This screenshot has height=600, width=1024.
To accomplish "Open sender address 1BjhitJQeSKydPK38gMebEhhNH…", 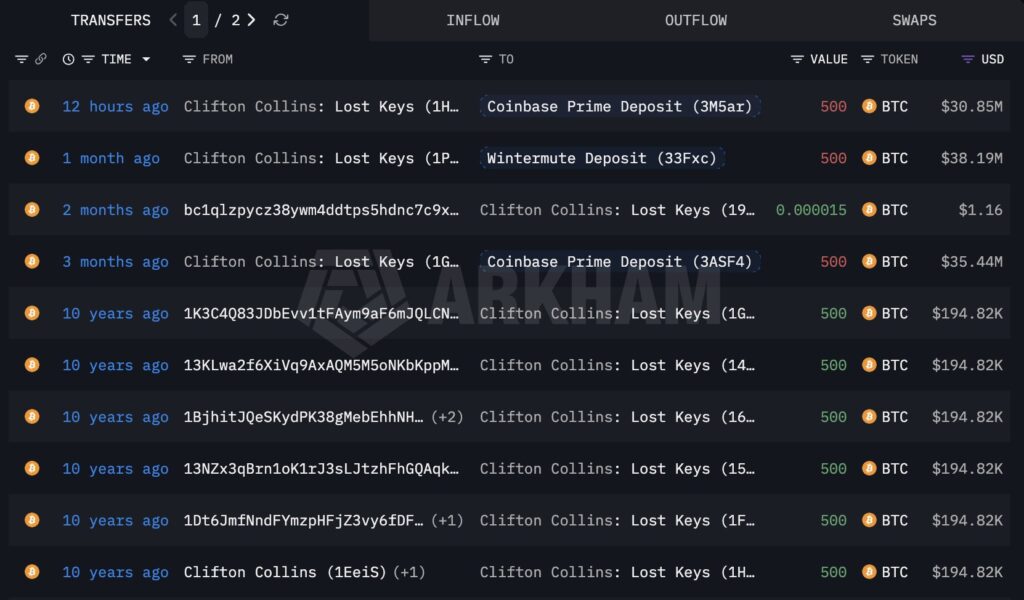I will [304, 417].
